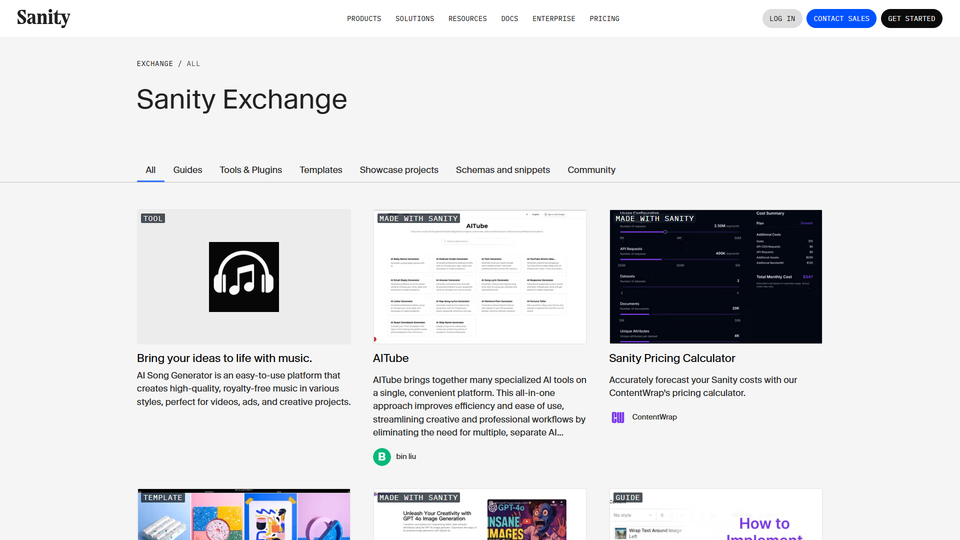Click the headphones music icon
This screenshot has height=540, width=960.
click(x=244, y=277)
